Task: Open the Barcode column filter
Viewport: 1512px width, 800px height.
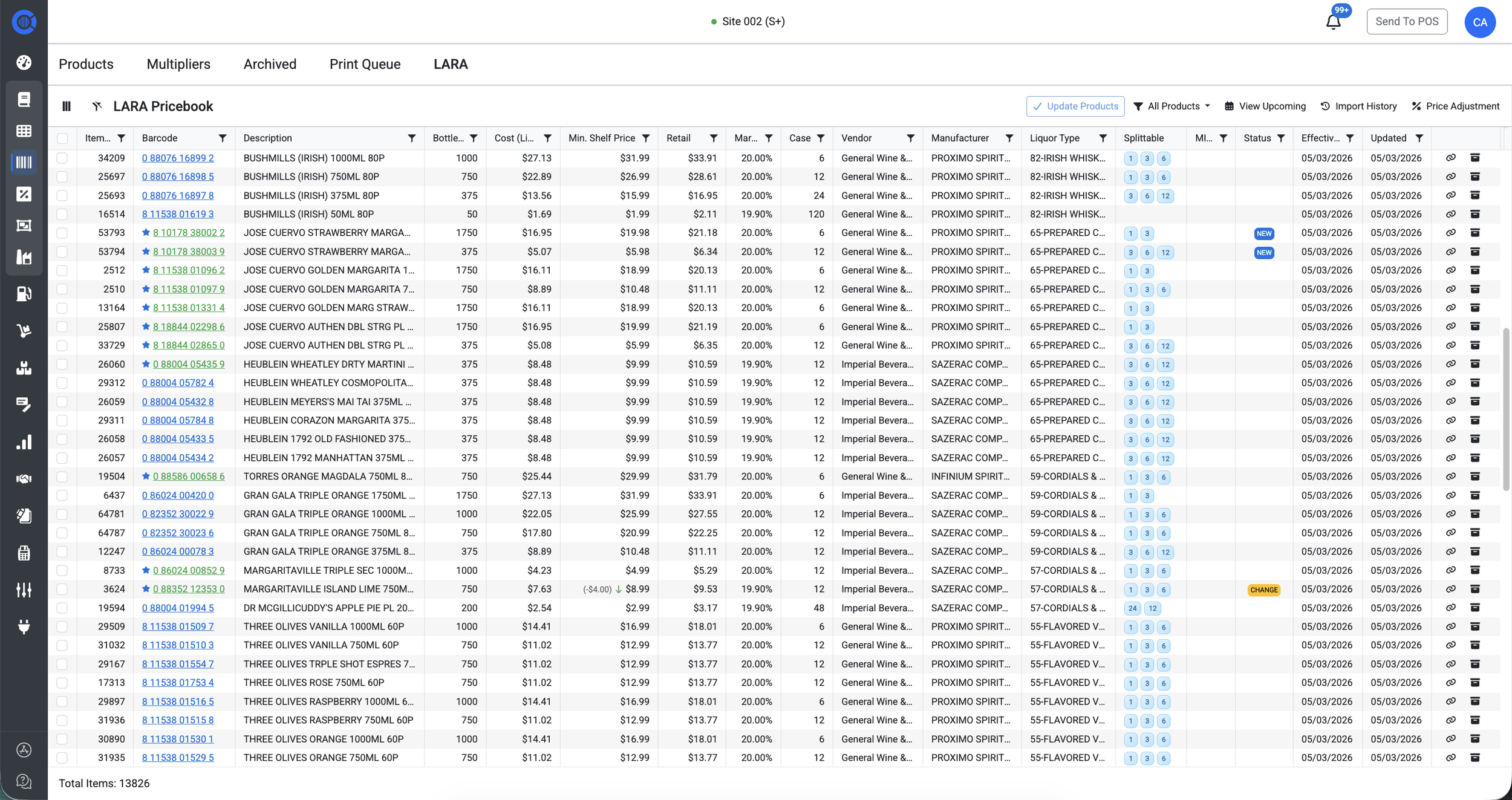Action: (x=223, y=138)
